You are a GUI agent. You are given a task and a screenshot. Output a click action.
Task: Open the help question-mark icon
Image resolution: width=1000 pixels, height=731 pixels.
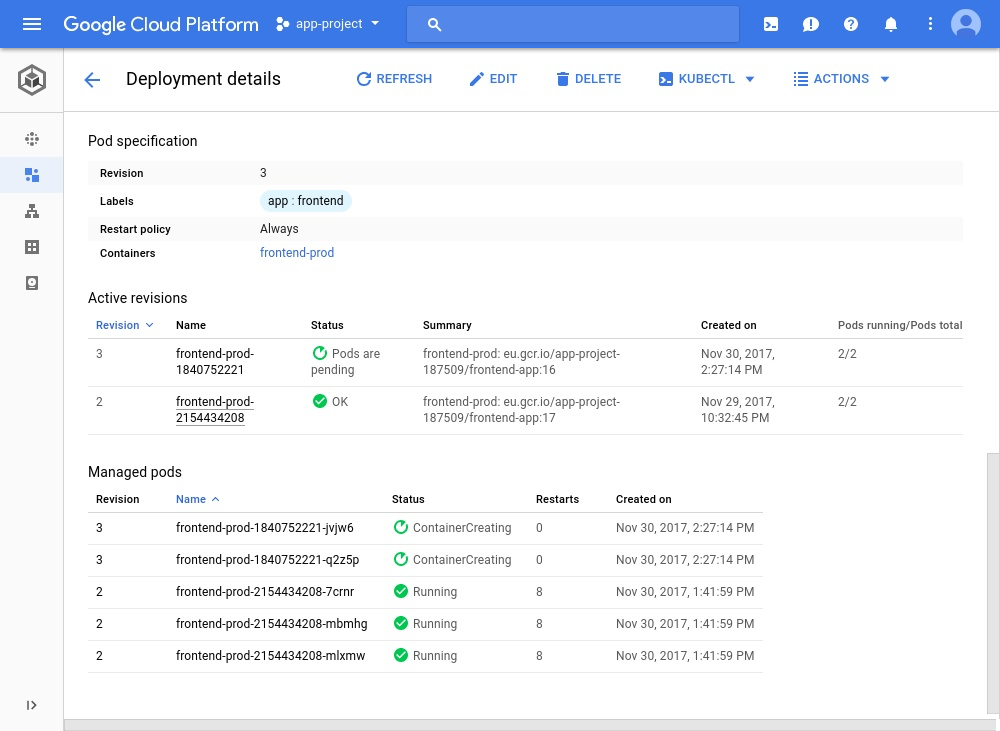point(851,24)
